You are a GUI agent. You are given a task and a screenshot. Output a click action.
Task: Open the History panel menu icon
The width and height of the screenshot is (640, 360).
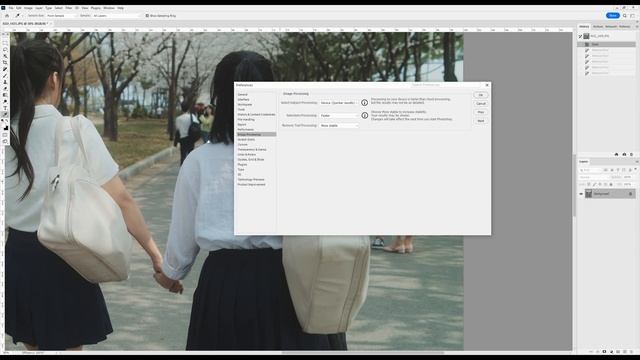[636, 27]
